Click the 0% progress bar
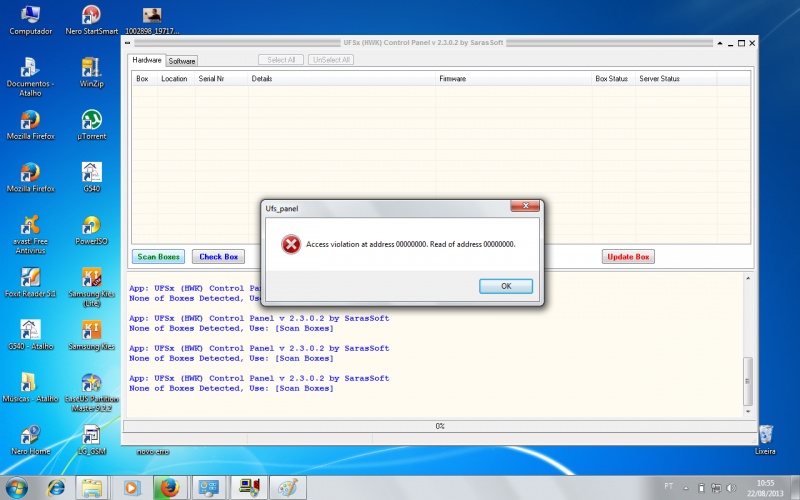This screenshot has width=800, height=500. [439, 426]
